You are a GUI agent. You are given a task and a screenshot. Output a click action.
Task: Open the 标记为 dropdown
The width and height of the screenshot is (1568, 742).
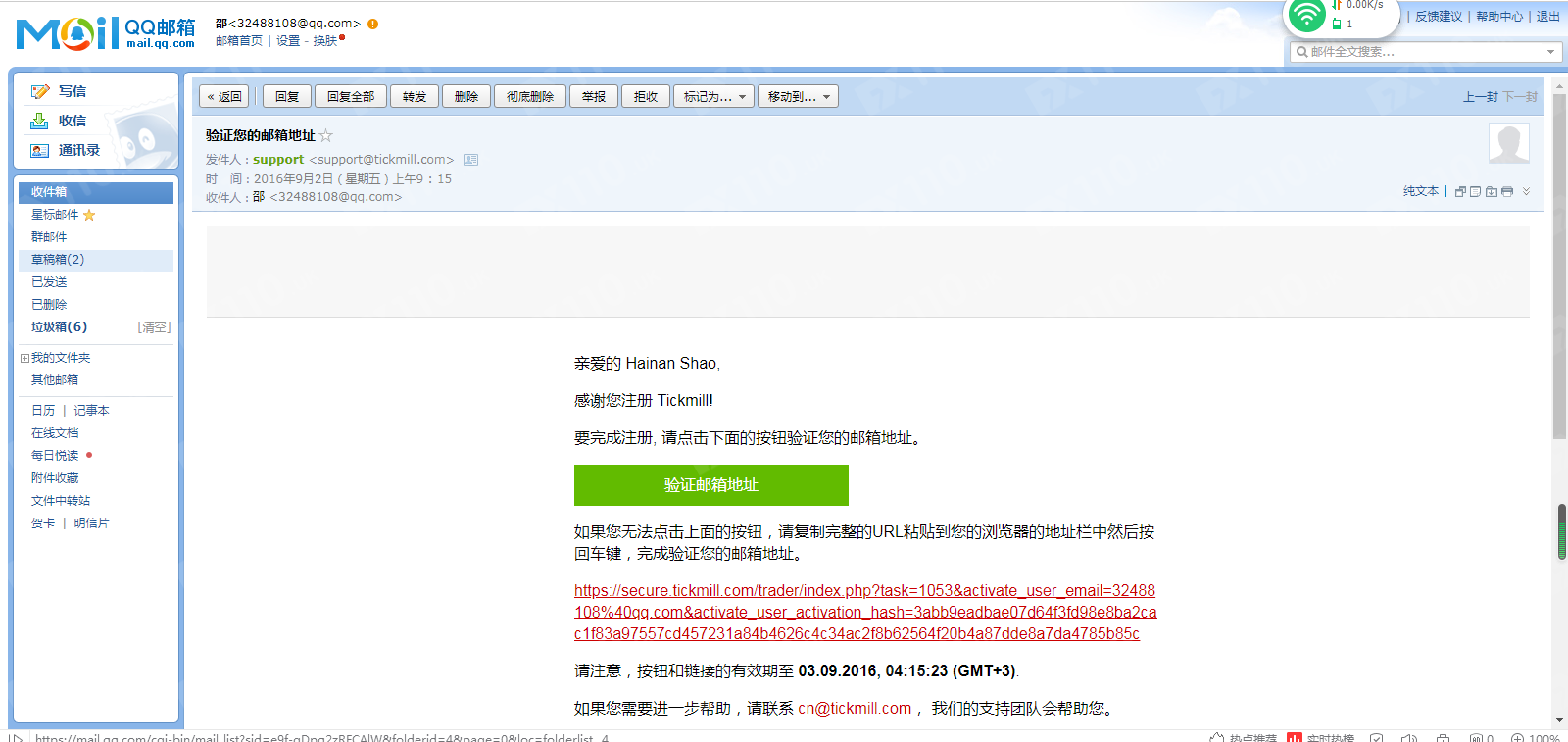[x=714, y=96]
